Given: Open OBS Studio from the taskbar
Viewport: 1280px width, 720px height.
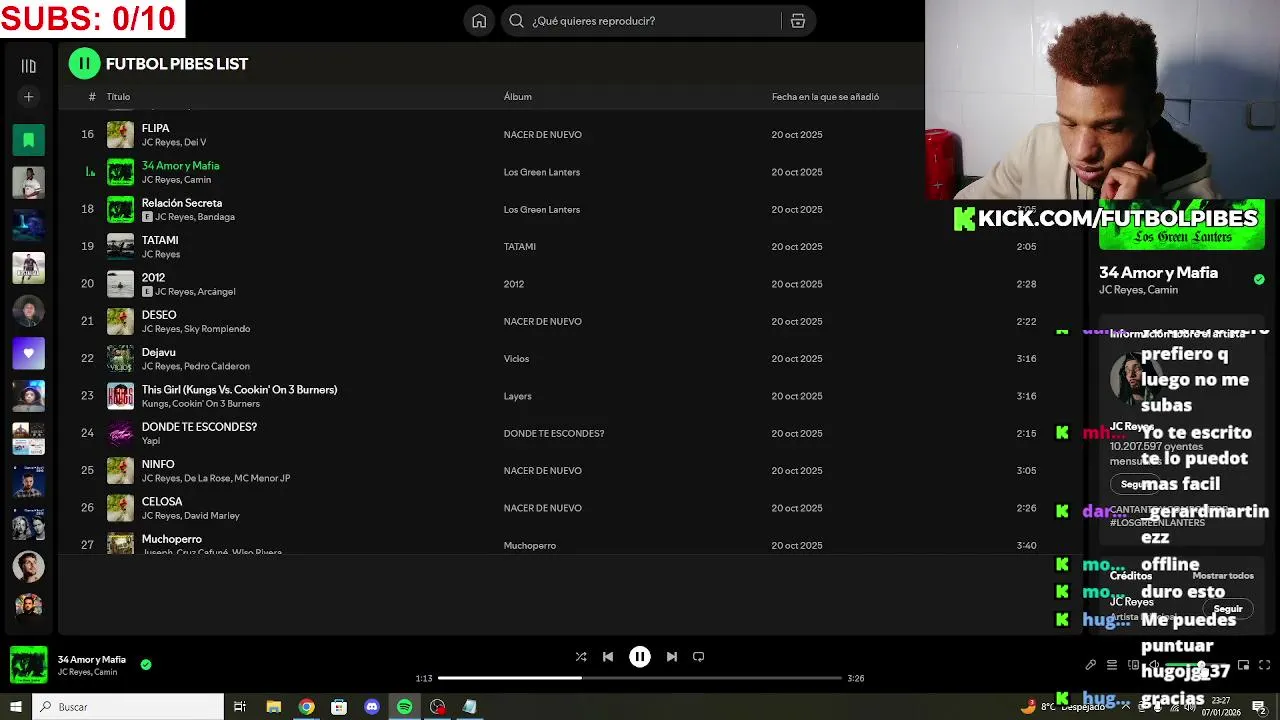Looking at the screenshot, I should 437,707.
